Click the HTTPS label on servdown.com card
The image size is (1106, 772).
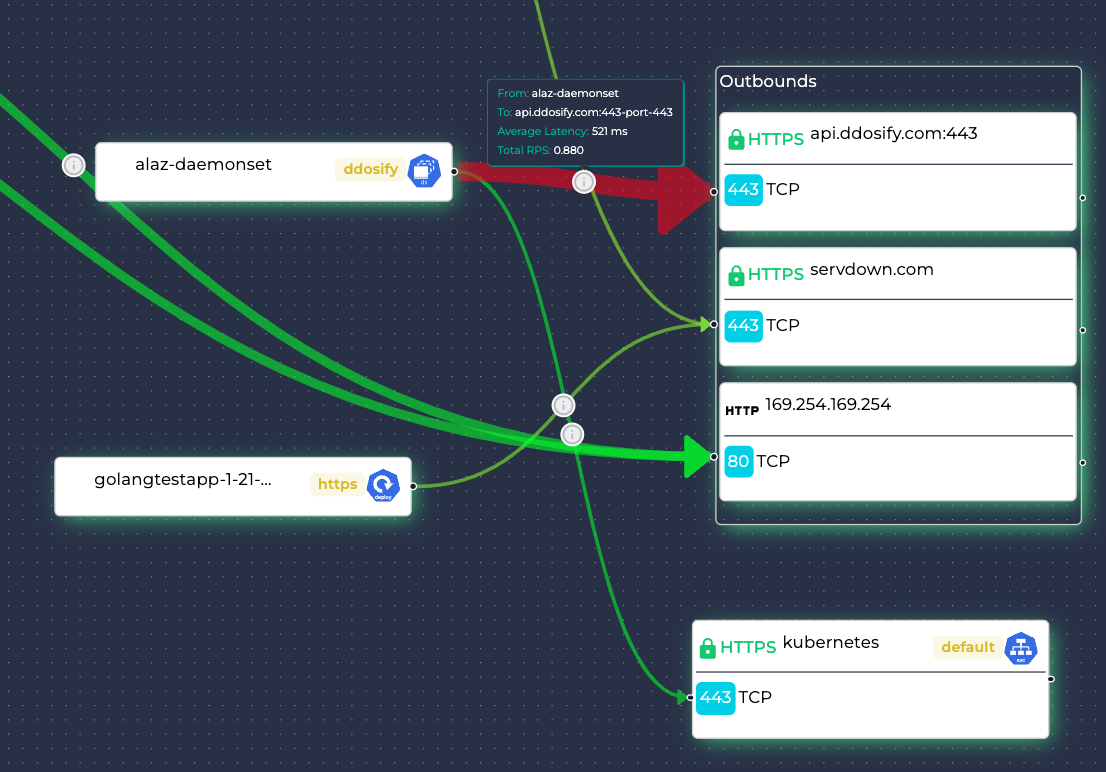point(776,275)
